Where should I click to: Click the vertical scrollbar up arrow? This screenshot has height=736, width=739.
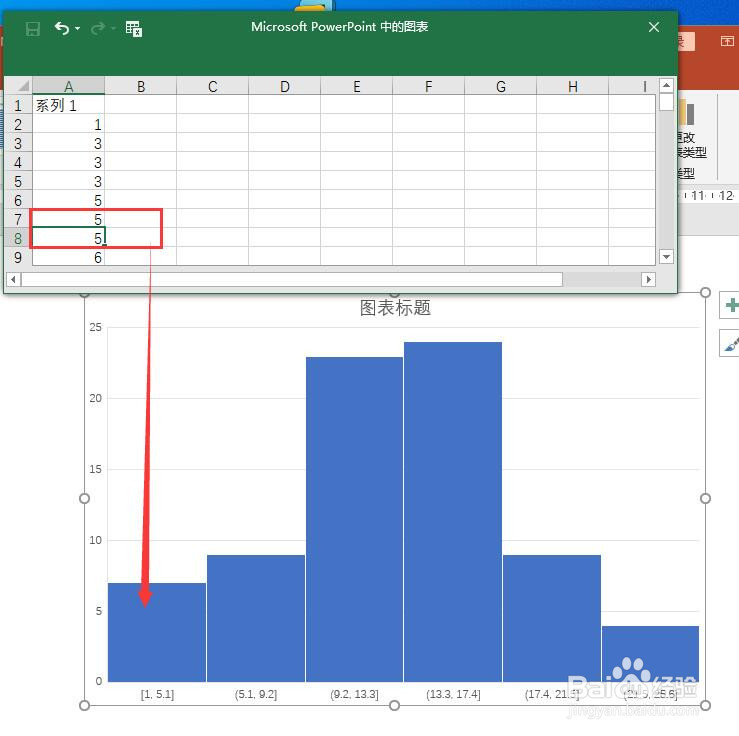pos(666,85)
